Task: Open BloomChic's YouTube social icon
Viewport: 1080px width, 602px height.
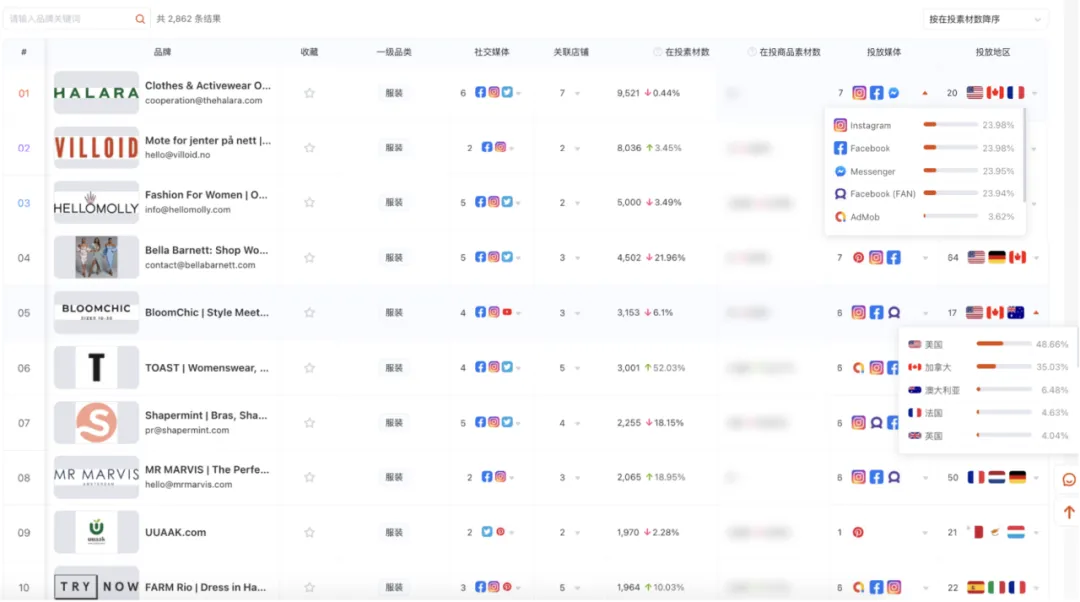Action: click(507, 312)
